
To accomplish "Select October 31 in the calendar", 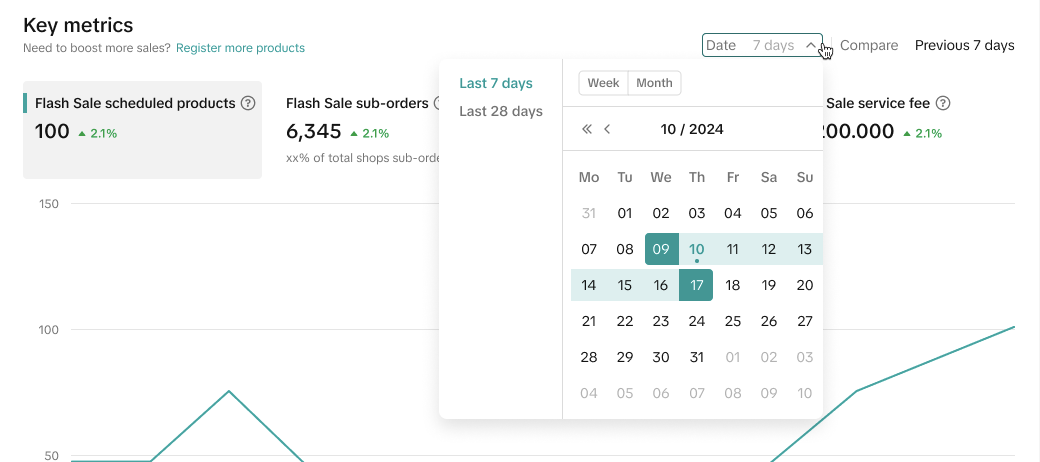I will [x=697, y=357].
